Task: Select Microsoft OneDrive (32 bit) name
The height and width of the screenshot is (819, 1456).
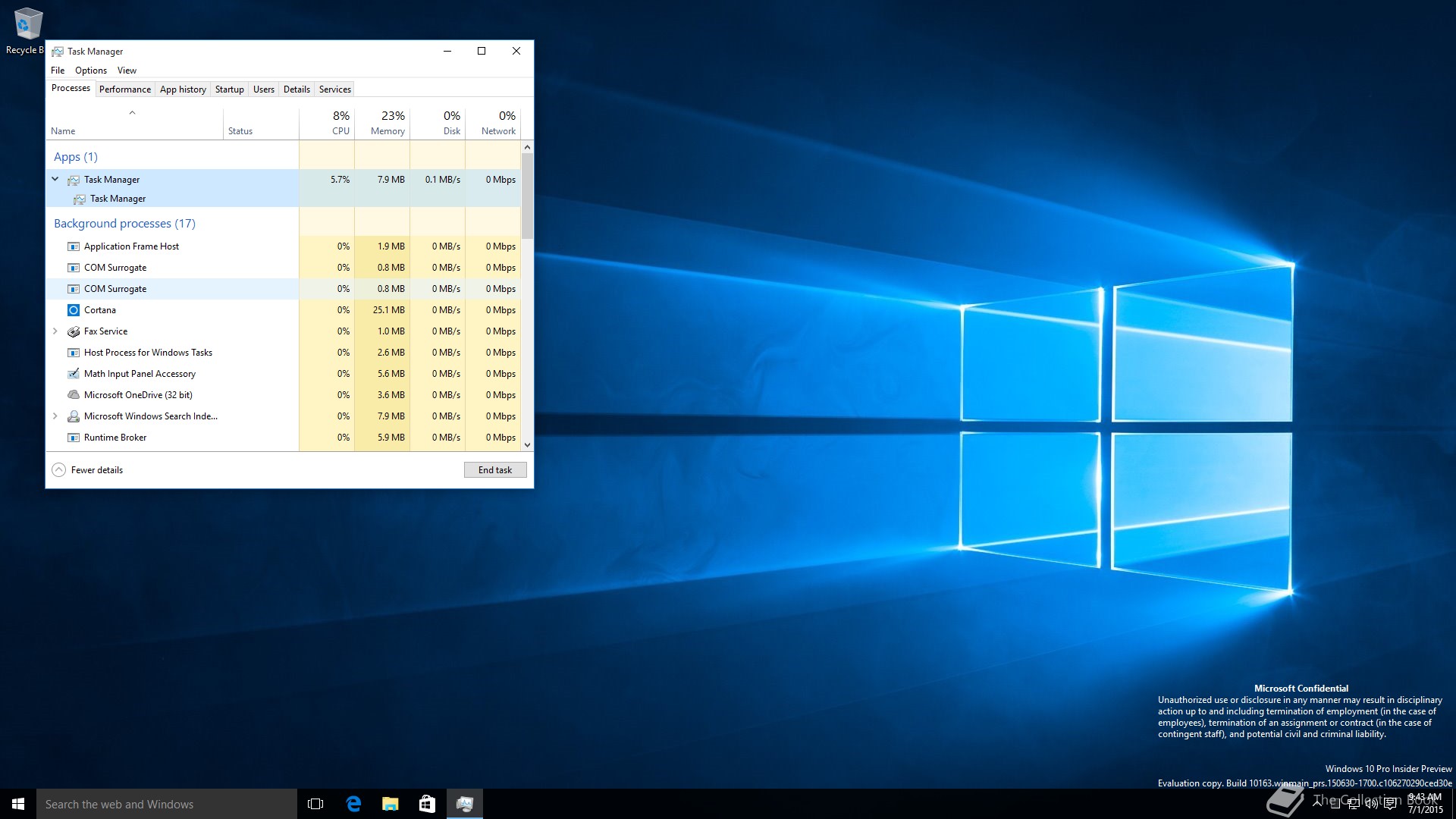Action: pyautogui.click(x=138, y=395)
